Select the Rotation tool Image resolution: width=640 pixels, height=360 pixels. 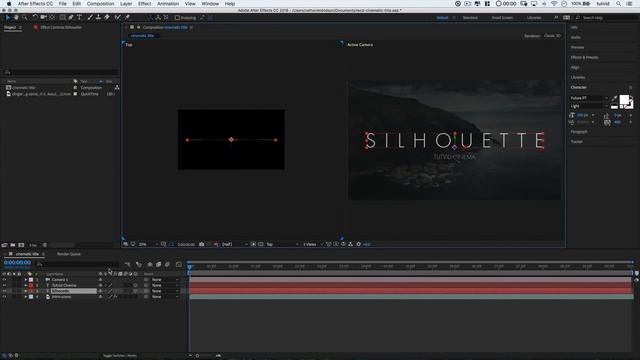(35, 18)
